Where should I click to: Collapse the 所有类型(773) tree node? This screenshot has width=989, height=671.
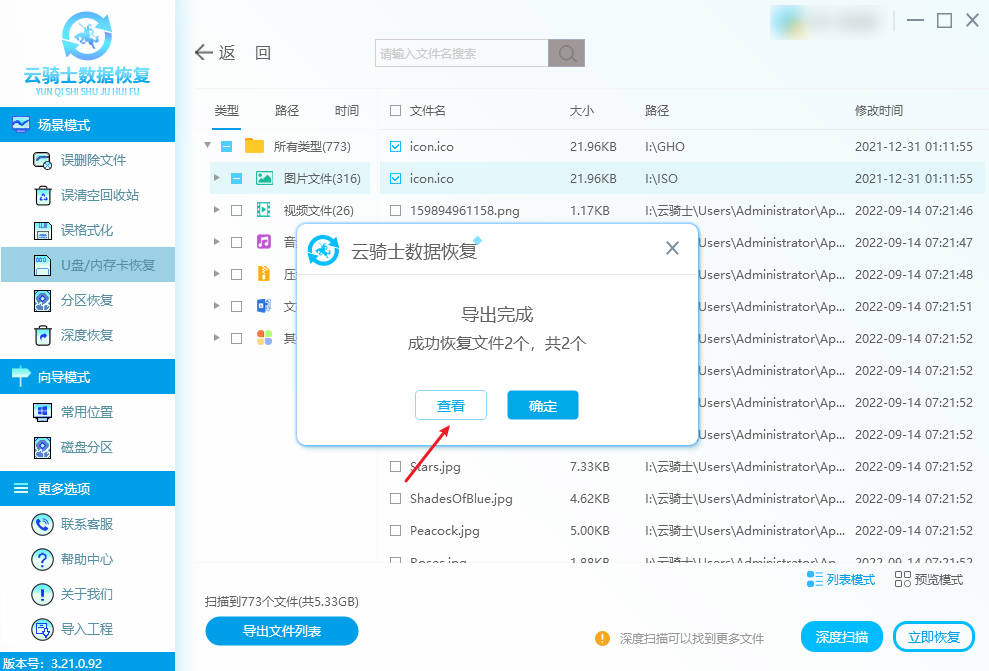(208, 145)
